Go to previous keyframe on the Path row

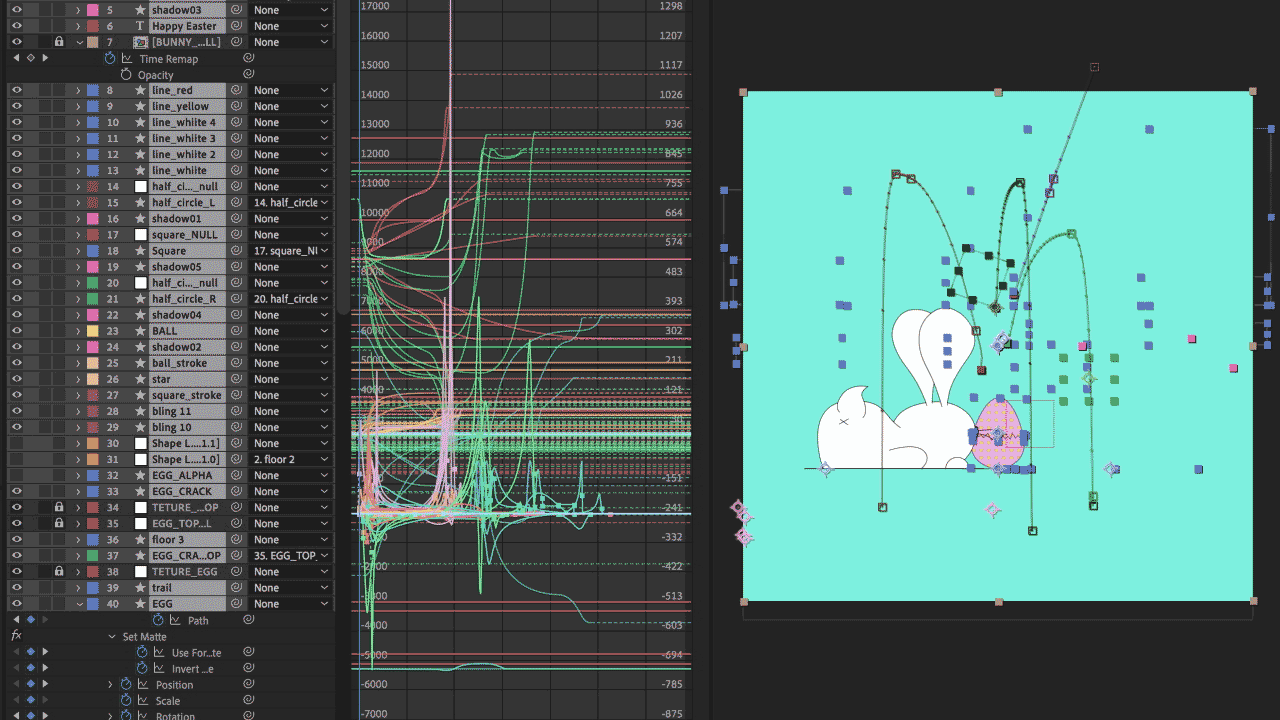tap(16, 620)
